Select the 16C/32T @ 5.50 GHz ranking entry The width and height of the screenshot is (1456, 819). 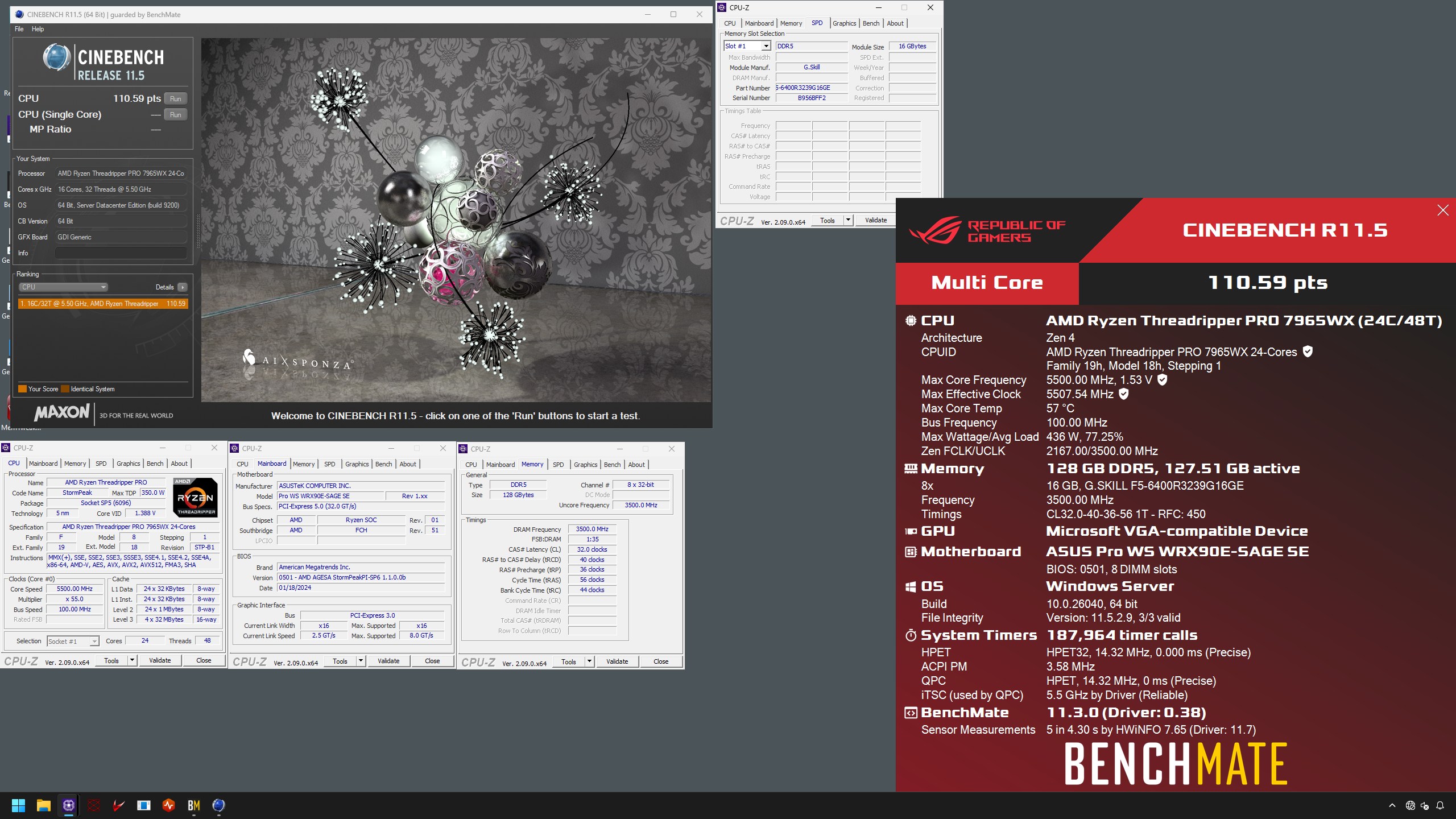[x=103, y=304]
